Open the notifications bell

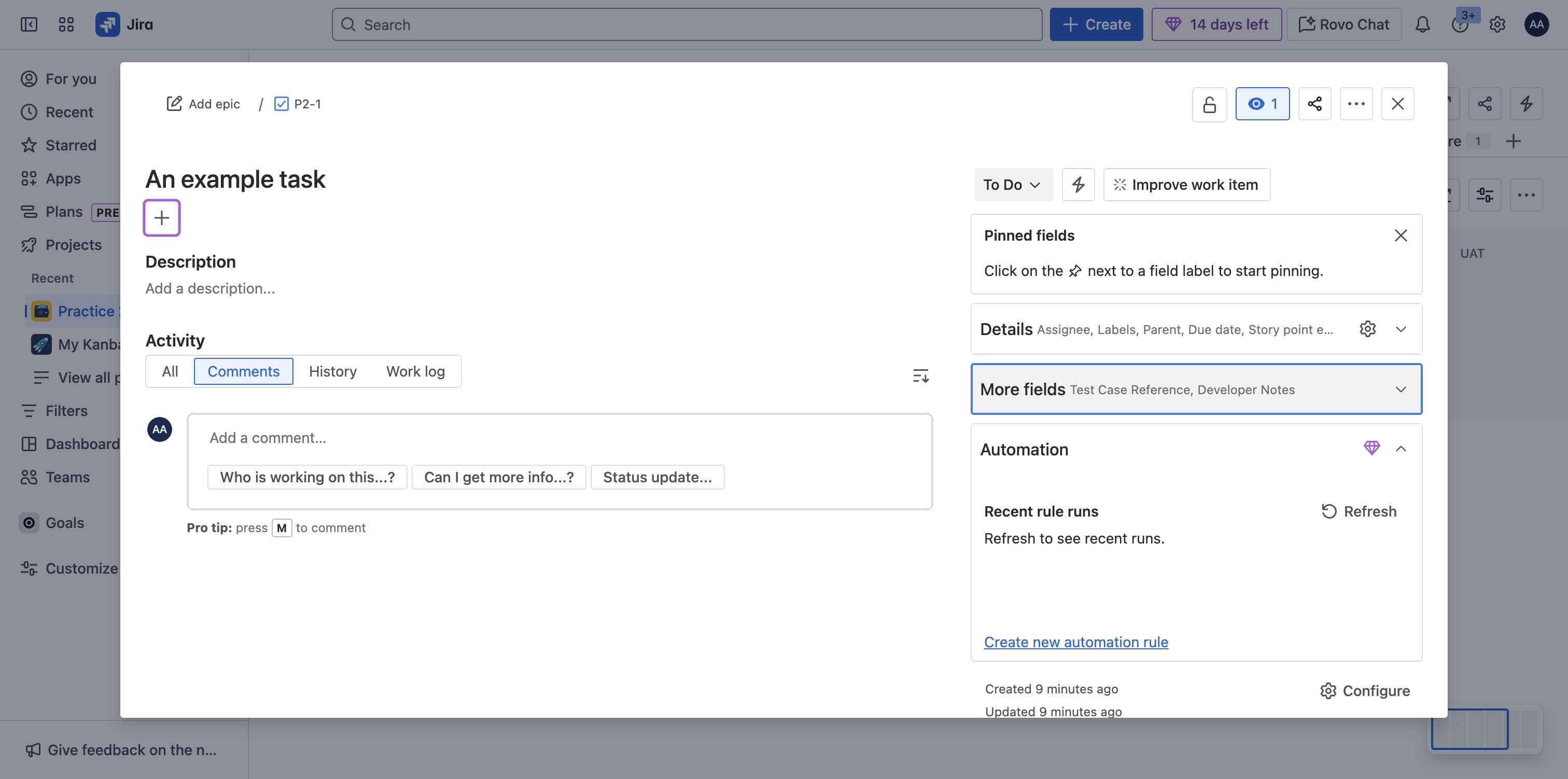pos(1422,24)
